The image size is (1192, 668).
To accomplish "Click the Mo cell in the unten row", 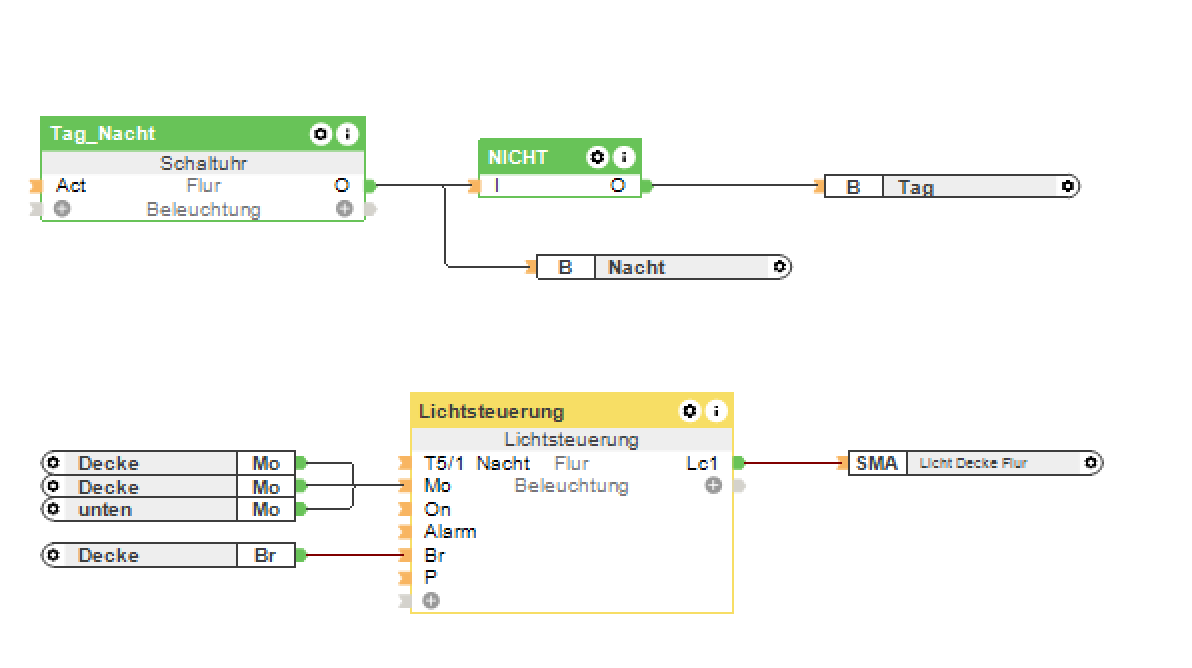I will coord(266,509).
